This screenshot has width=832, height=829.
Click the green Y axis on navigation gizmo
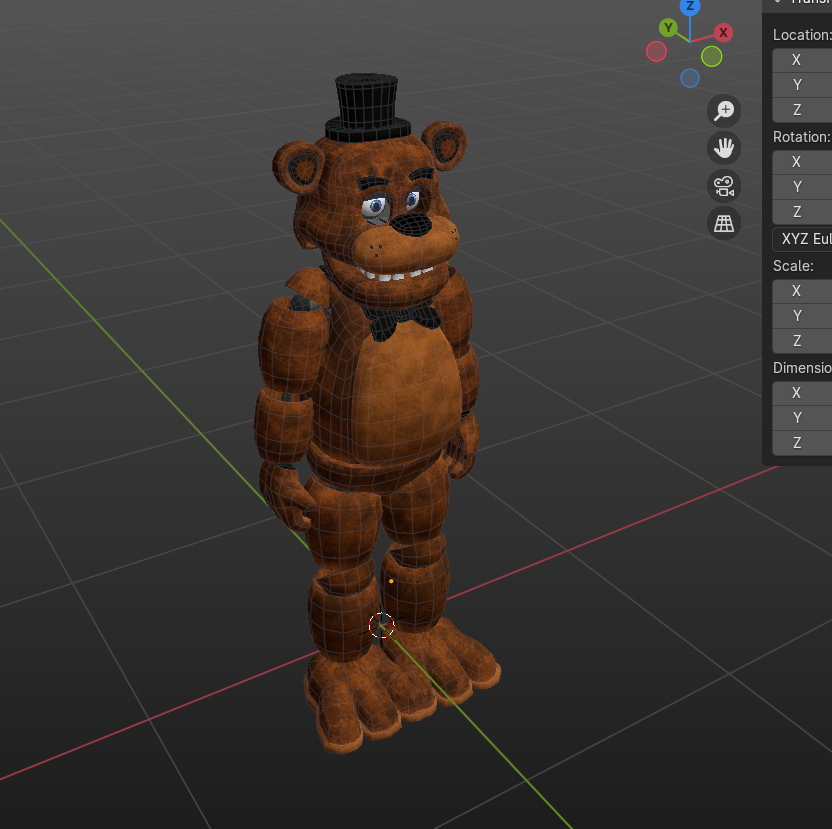[x=668, y=28]
